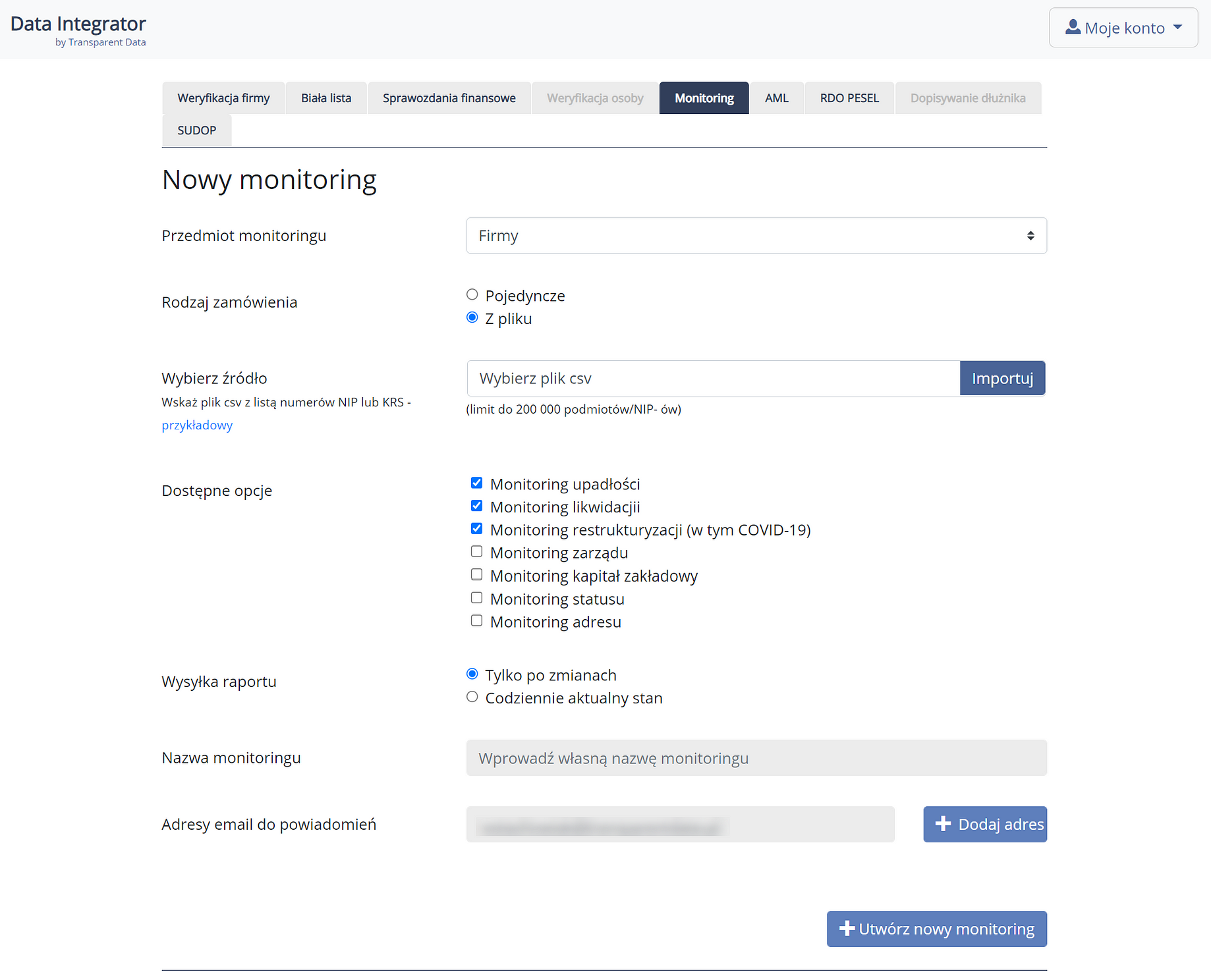Uncheck Monitoring upadłości
The height and width of the screenshot is (980, 1211).
pos(476,483)
